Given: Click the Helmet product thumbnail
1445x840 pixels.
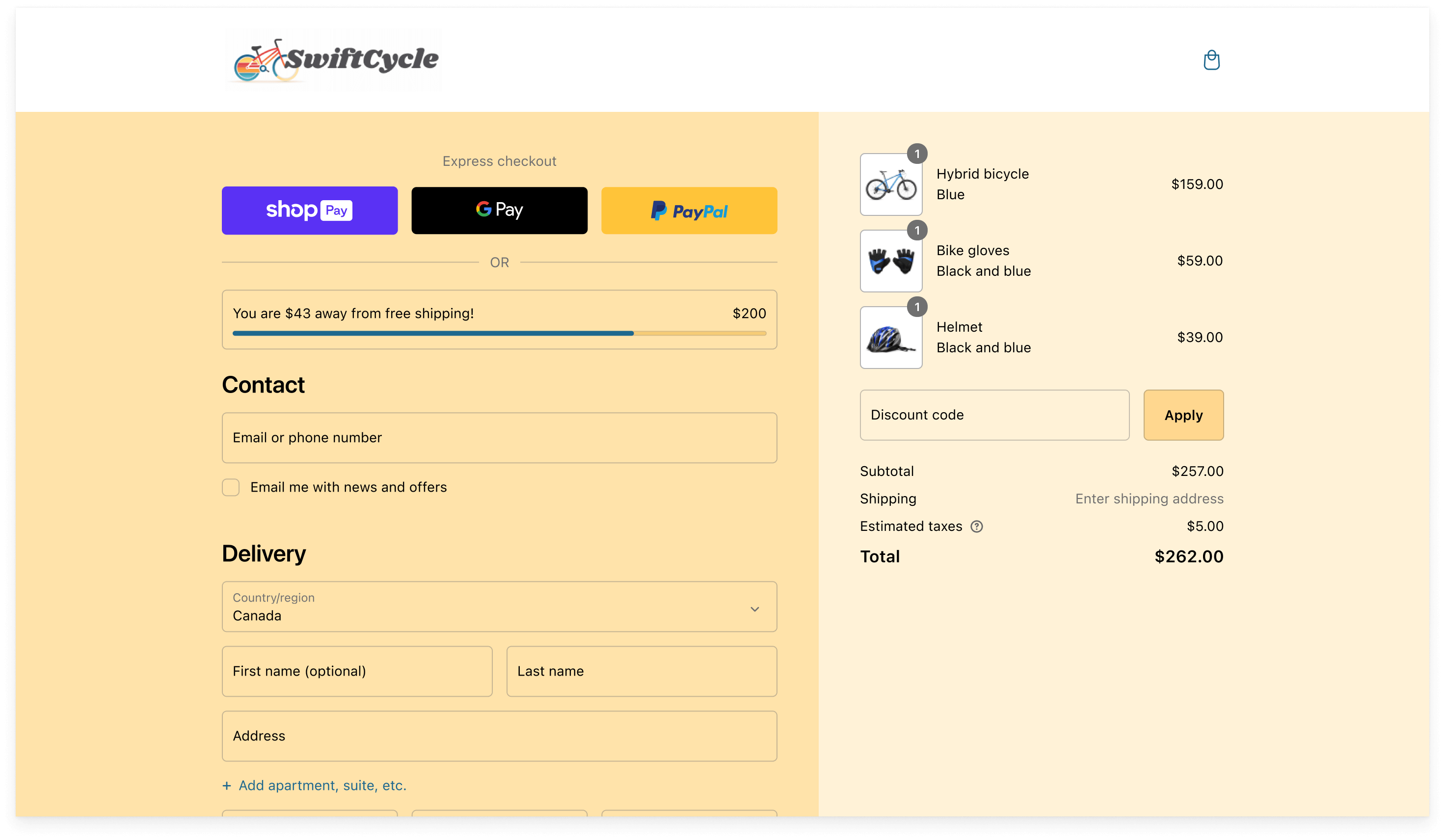Looking at the screenshot, I should [890, 338].
